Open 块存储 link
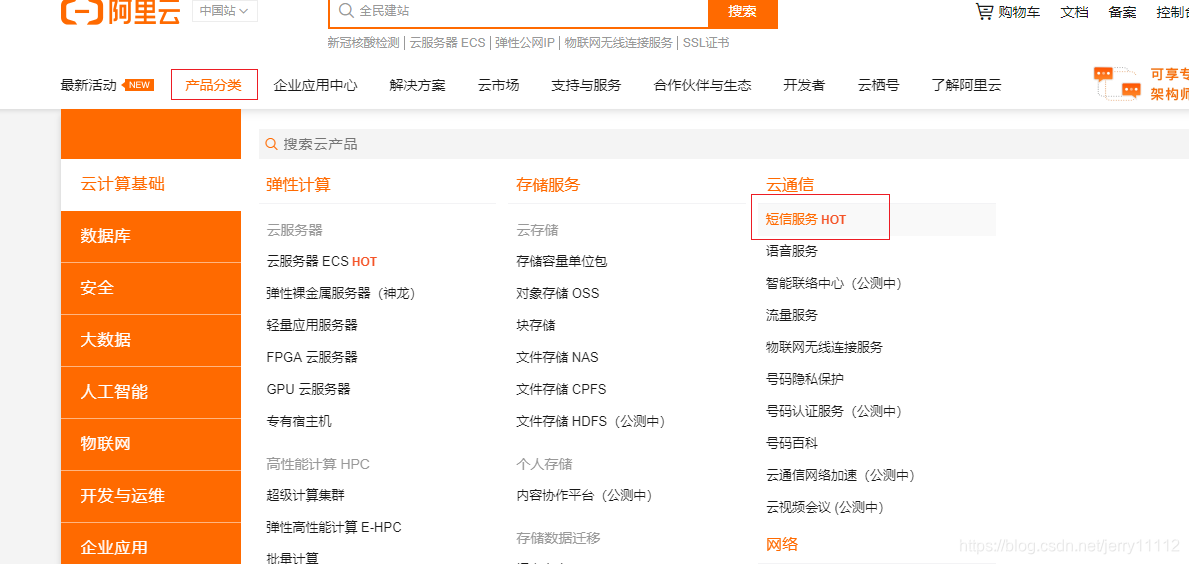 535,325
